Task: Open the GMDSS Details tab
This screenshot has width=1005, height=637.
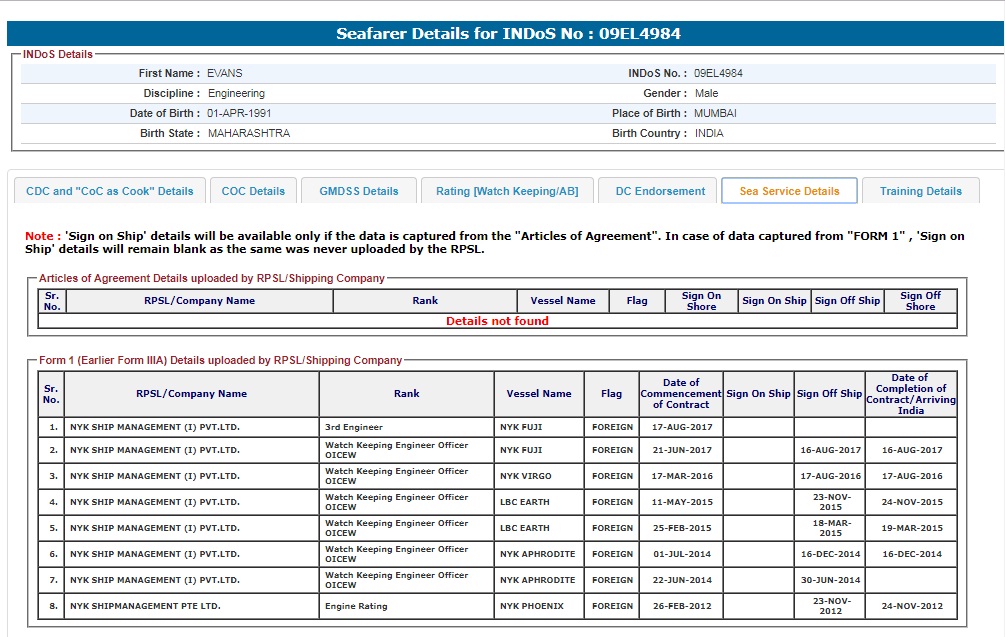Action: [359, 191]
